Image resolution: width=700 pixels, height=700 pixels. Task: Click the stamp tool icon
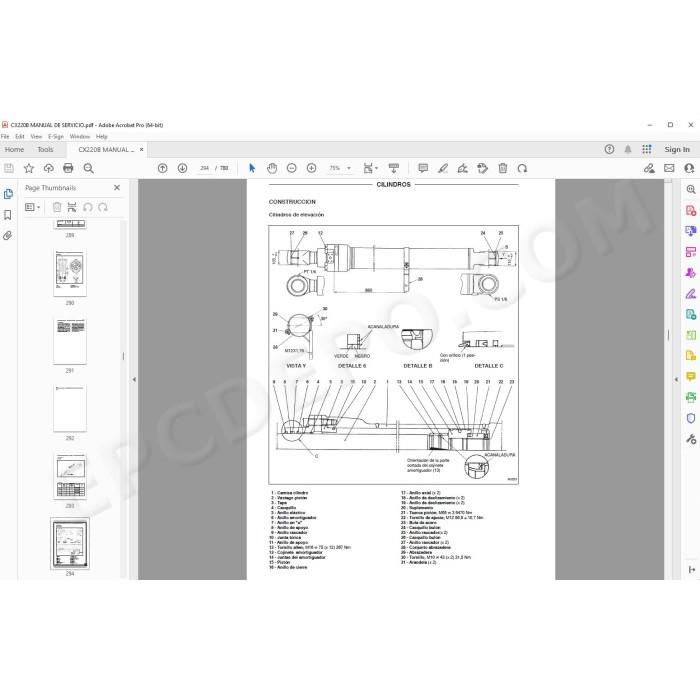pos(483,168)
